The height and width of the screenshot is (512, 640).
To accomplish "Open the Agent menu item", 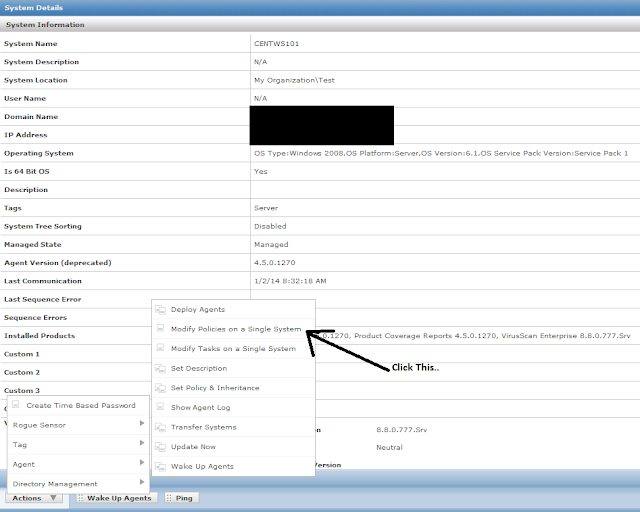I will coord(78,464).
